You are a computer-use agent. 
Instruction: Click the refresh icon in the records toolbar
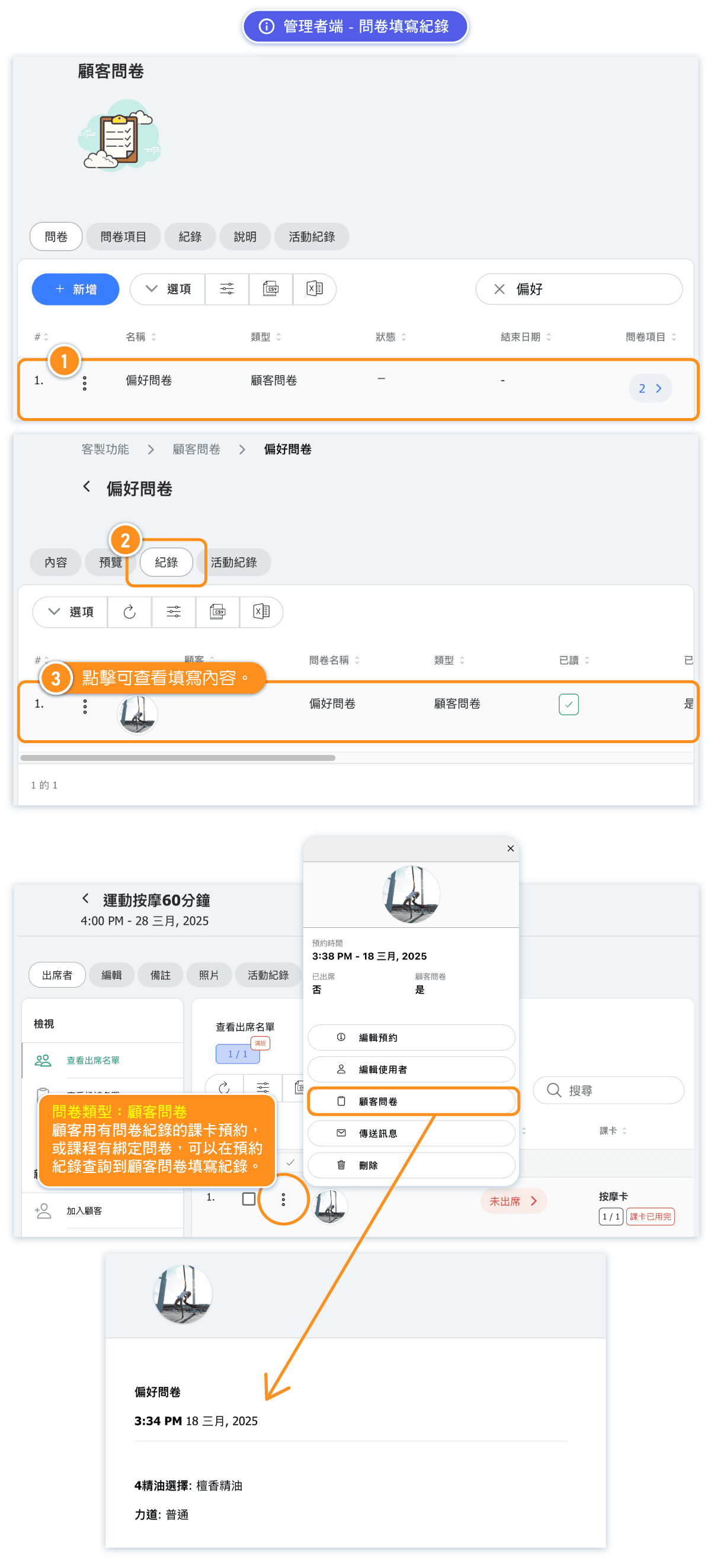click(x=129, y=612)
